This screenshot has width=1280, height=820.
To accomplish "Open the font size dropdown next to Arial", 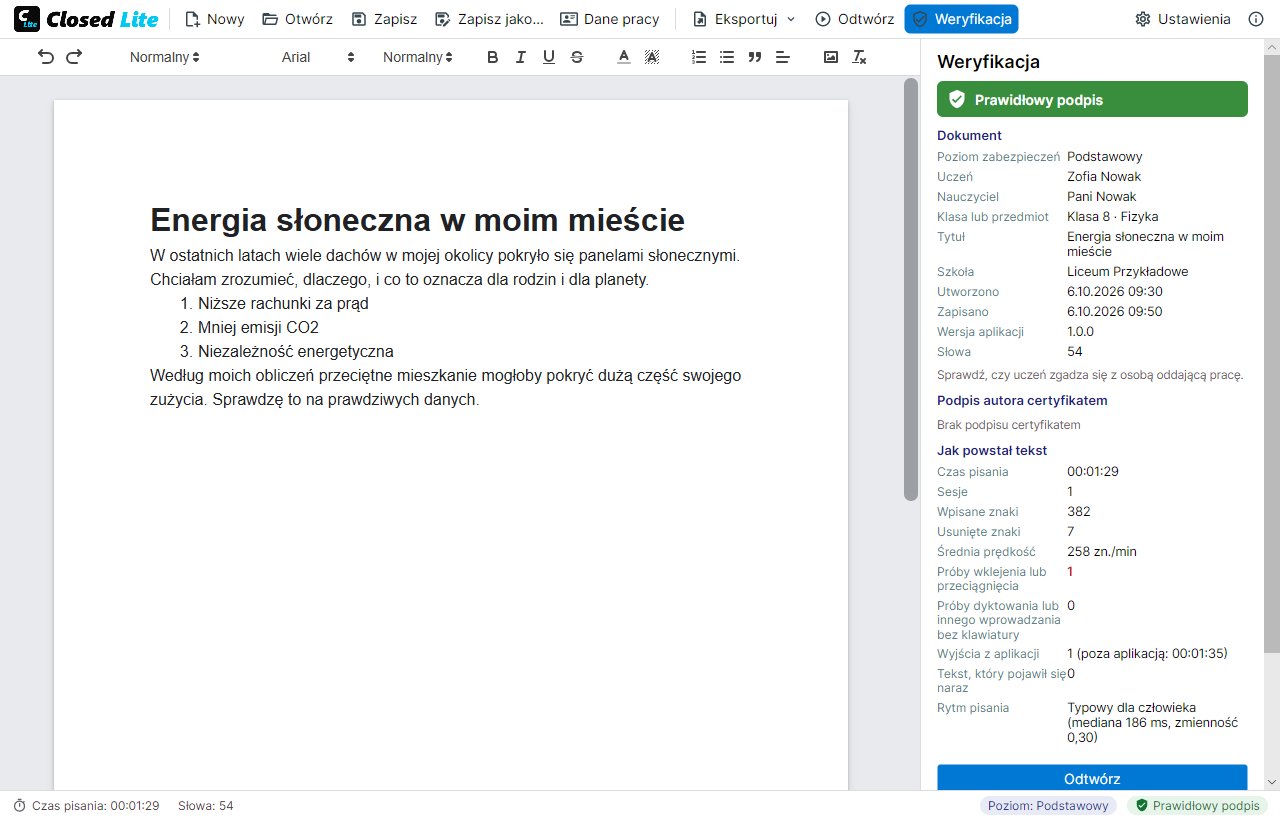I will click(418, 57).
